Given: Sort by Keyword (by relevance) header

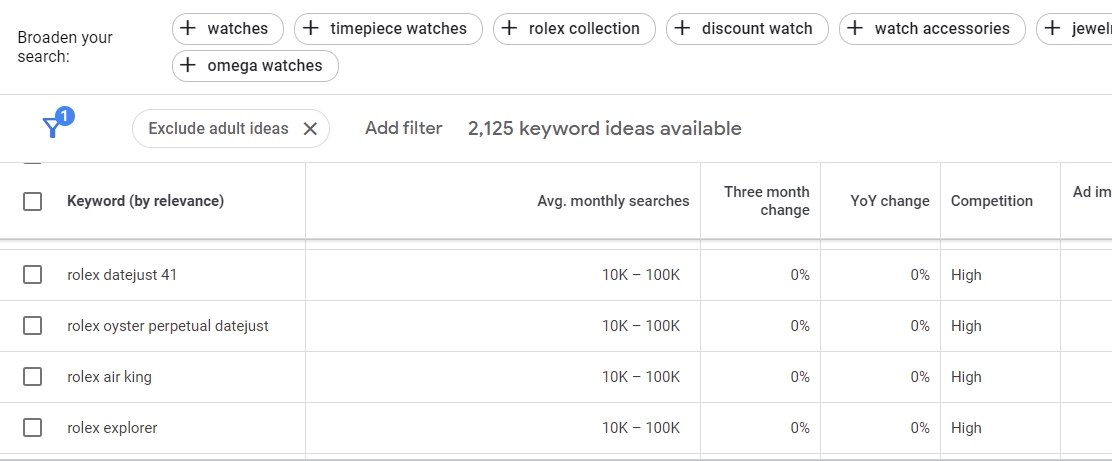Looking at the screenshot, I should click(x=145, y=201).
